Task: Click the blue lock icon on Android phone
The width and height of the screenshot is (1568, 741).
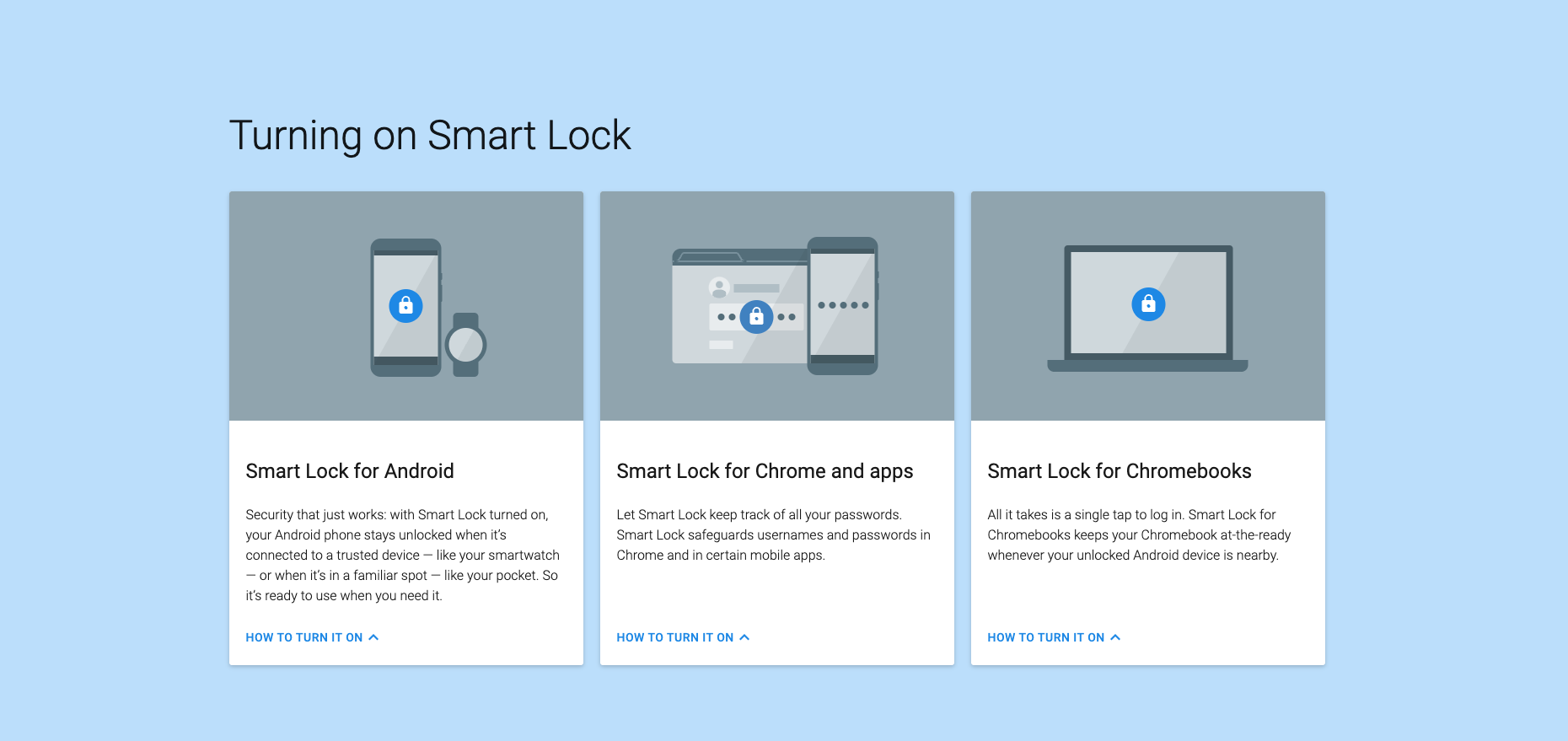Action: pyautogui.click(x=405, y=305)
